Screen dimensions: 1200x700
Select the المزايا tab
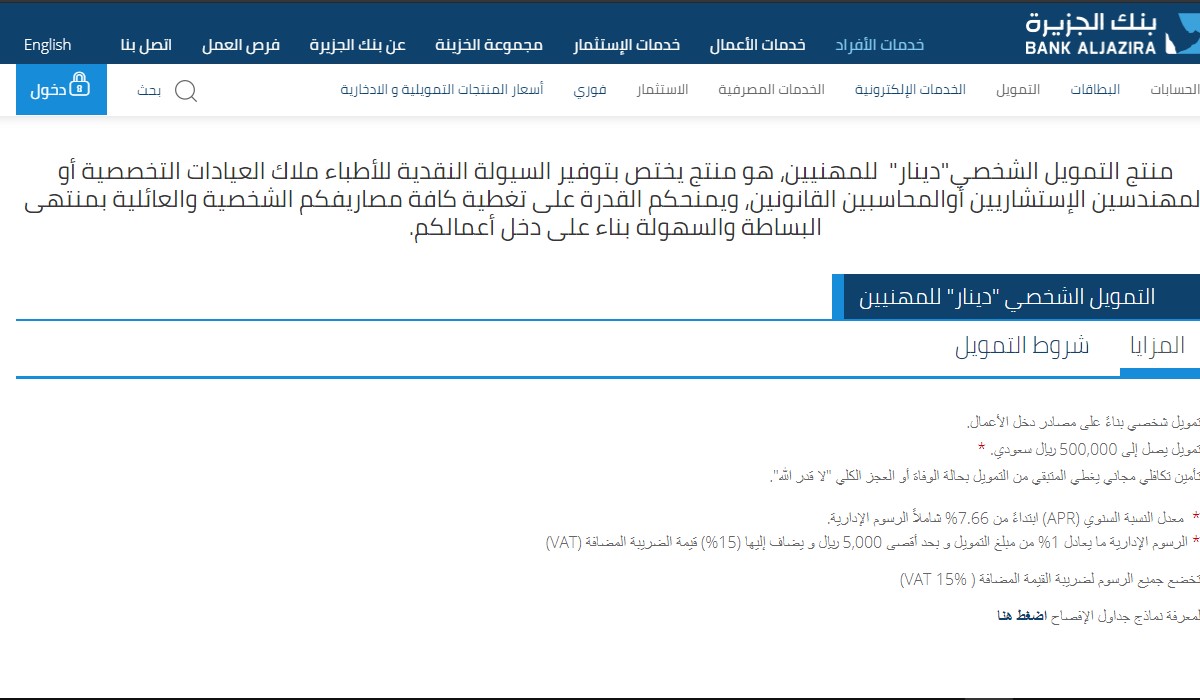1157,346
